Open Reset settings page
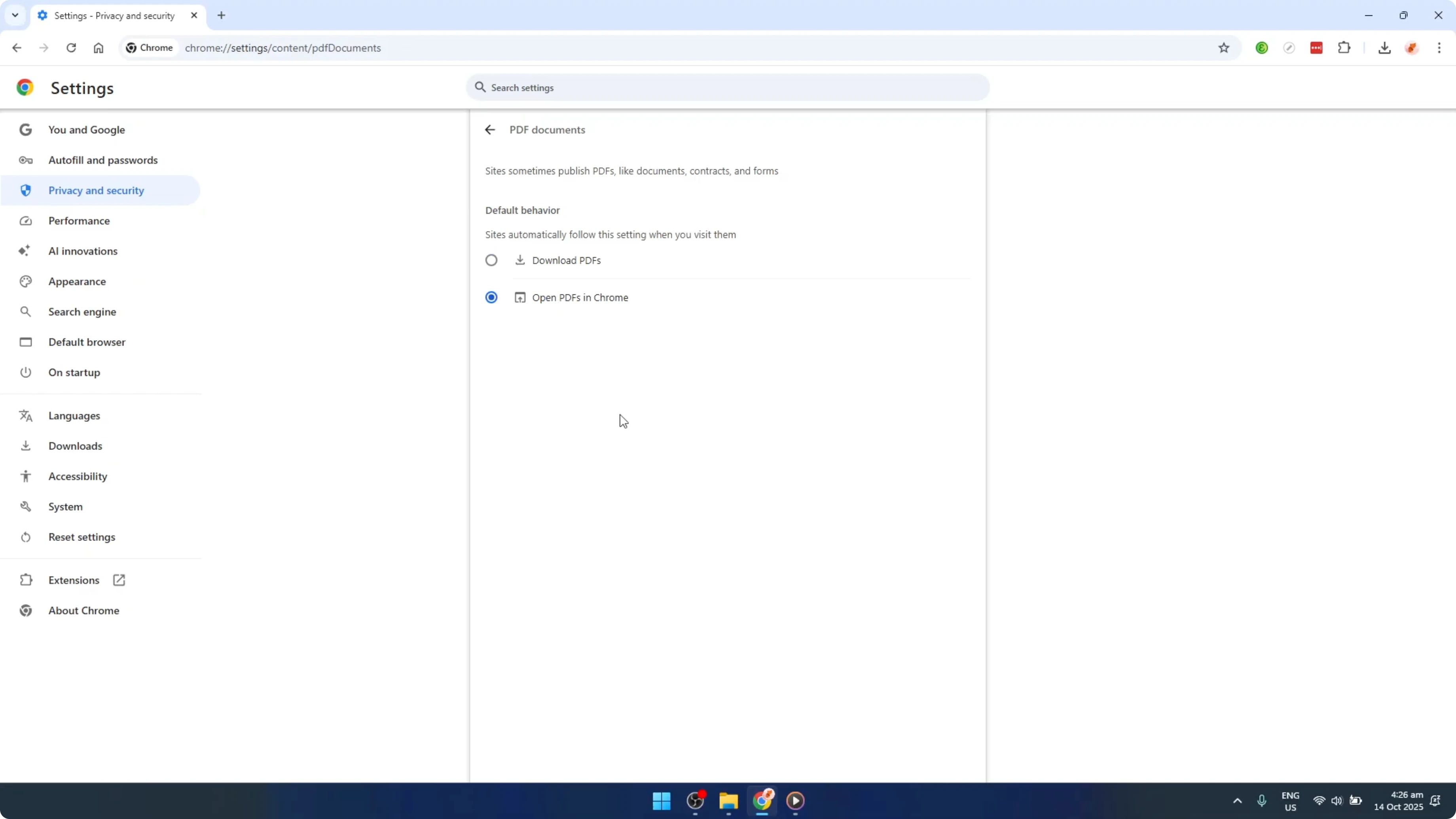The width and height of the screenshot is (1456, 819). (x=100, y=537)
